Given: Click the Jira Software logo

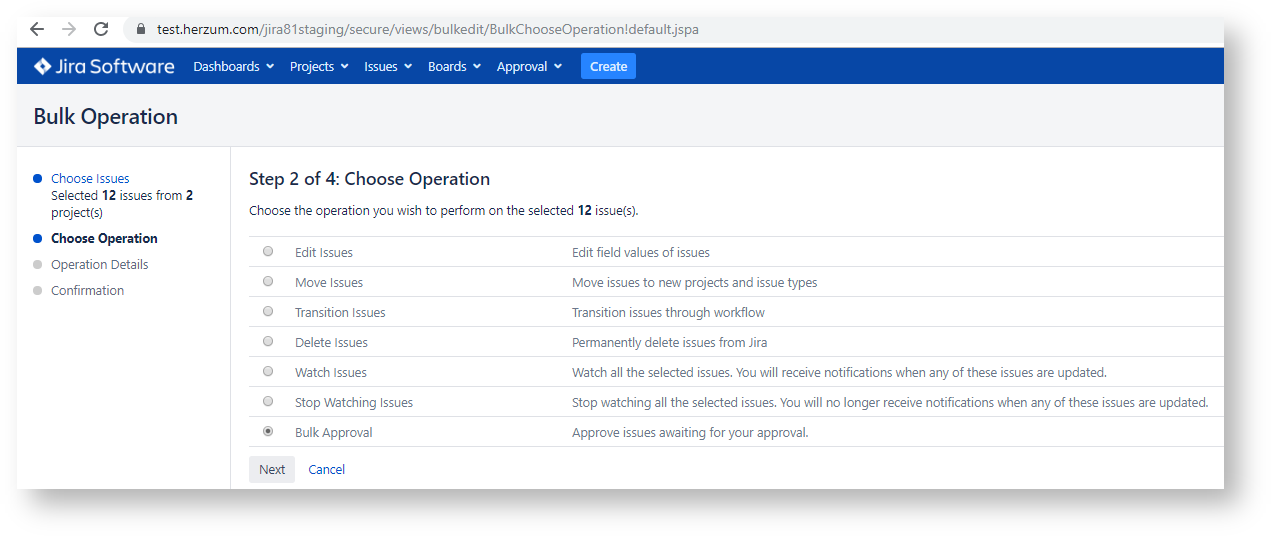Looking at the screenshot, I should (104, 67).
